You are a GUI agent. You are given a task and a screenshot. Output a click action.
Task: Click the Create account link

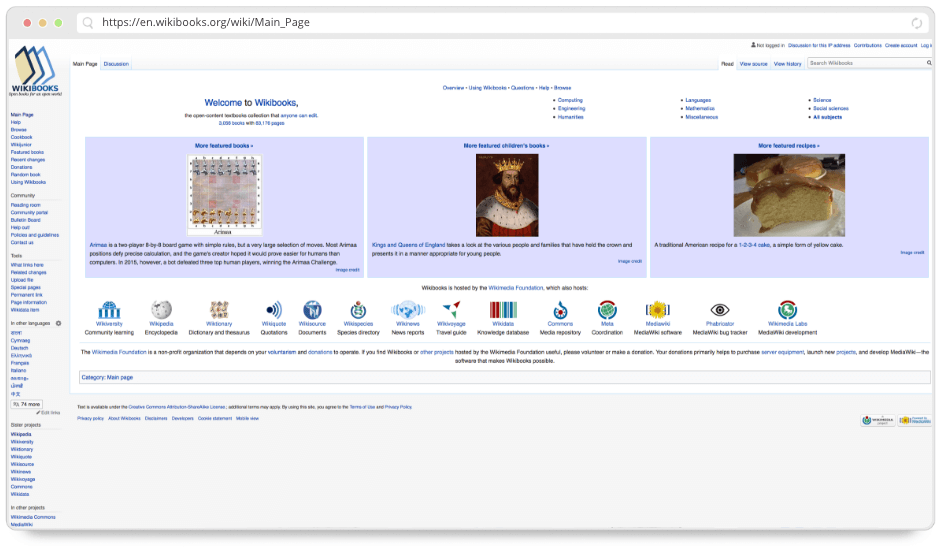click(901, 46)
